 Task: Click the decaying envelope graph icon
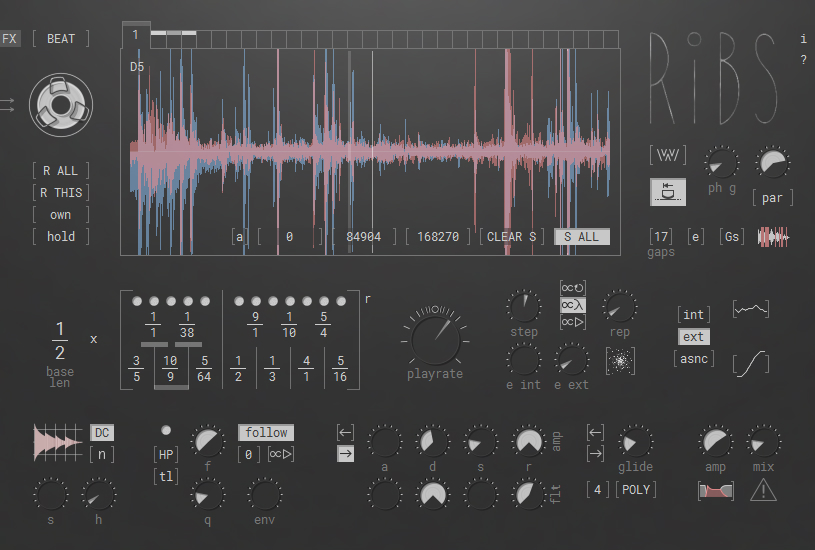tap(58, 442)
